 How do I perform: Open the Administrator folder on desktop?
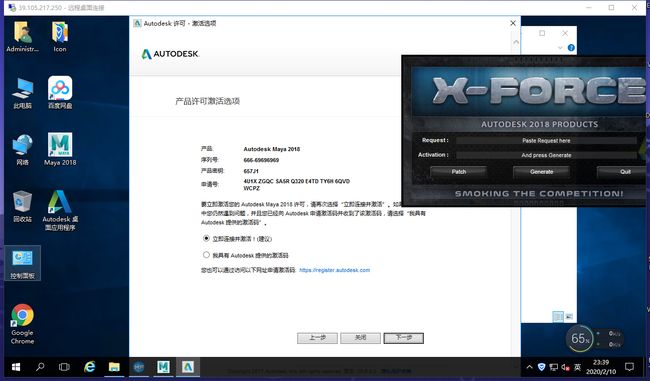point(22,36)
